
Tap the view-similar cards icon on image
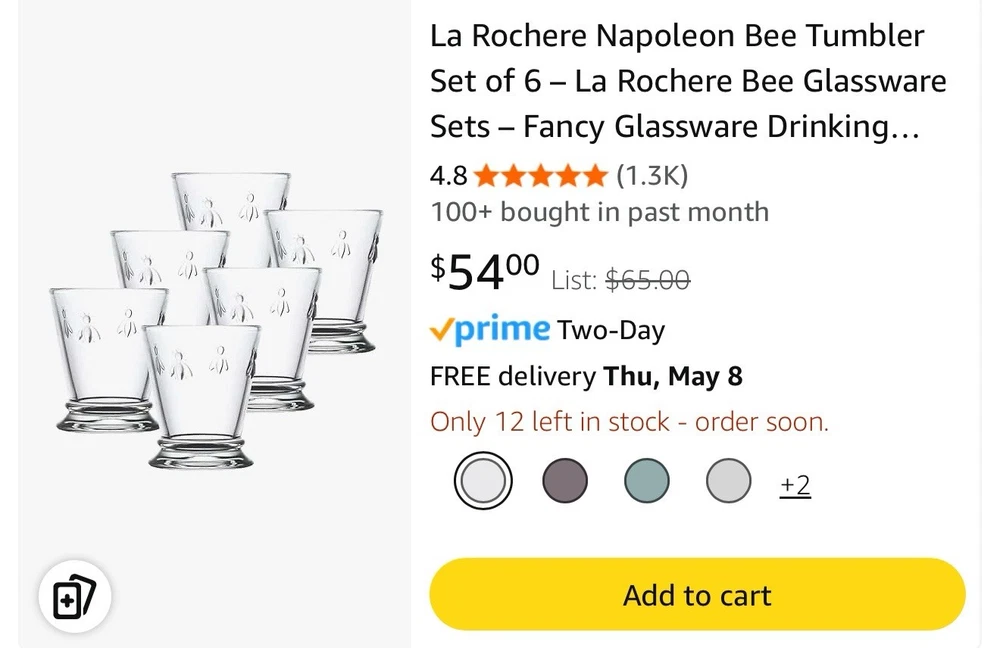coord(75,598)
